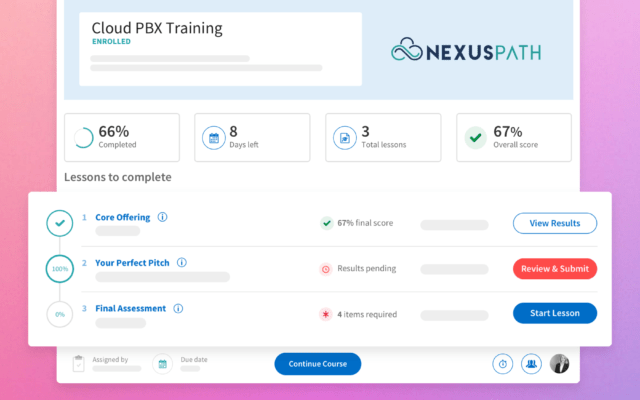
Task: Open Core Offering info icon
Action: pos(162,217)
